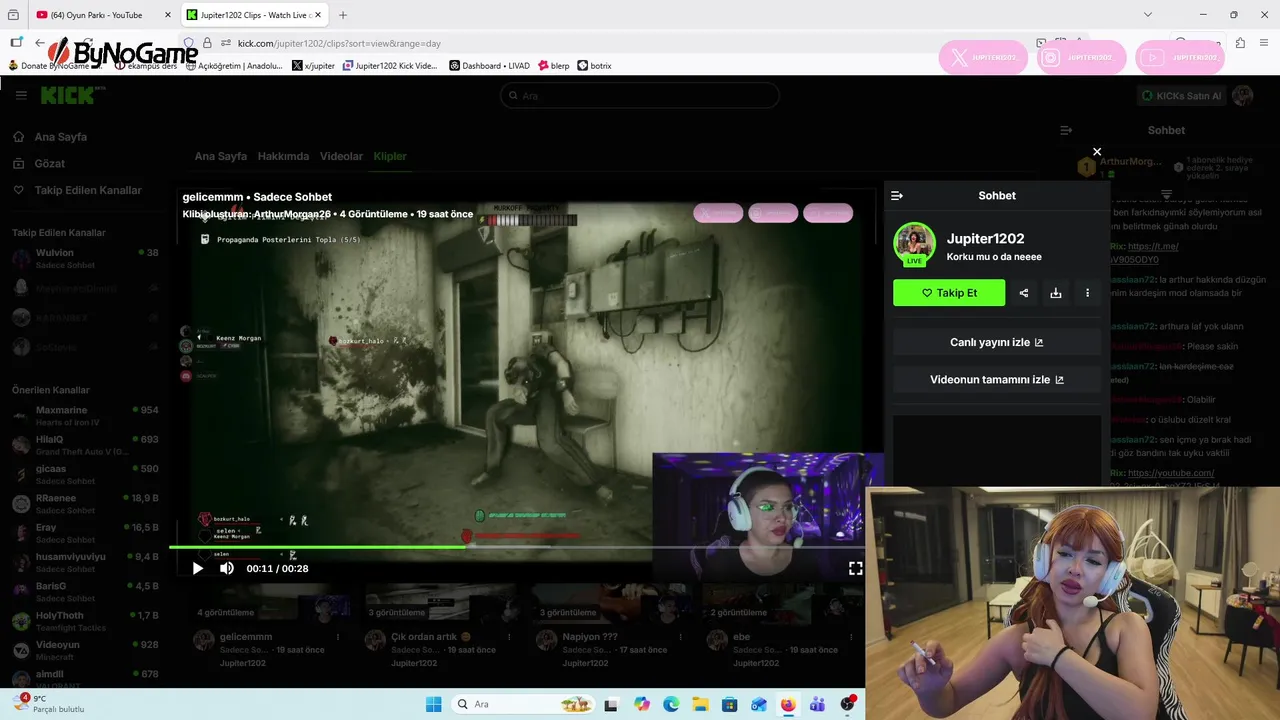Open Videoyun recommended channel
This screenshot has width=1280, height=720.
[x=85, y=650]
